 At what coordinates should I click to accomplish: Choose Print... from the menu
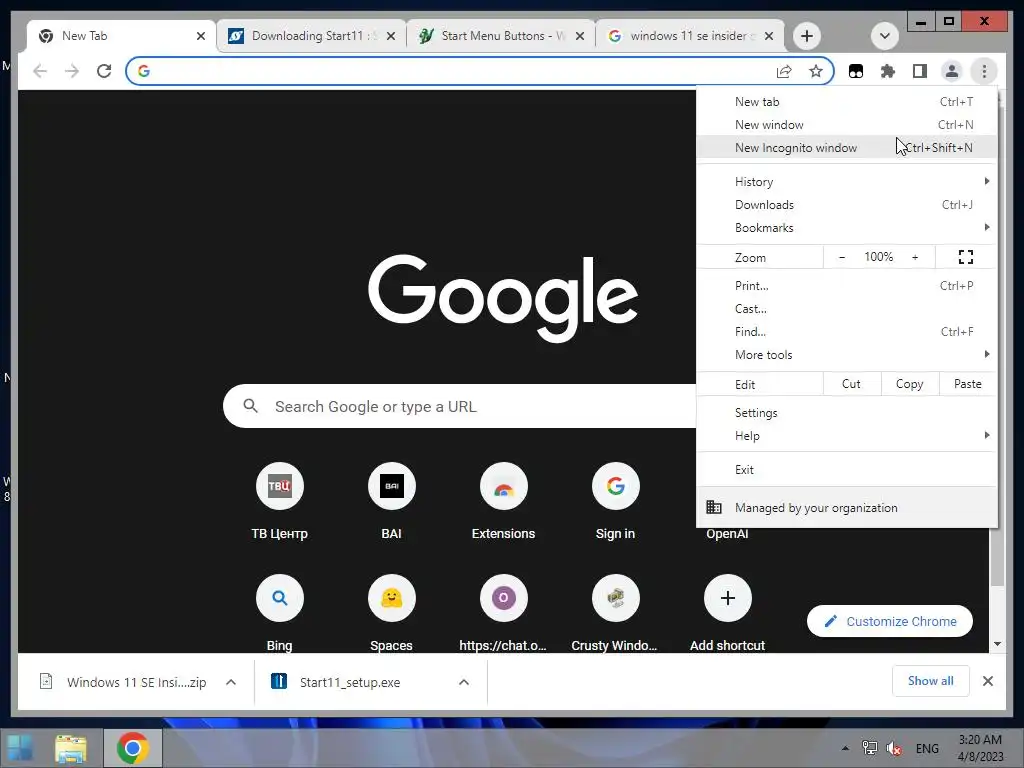tap(847, 285)
